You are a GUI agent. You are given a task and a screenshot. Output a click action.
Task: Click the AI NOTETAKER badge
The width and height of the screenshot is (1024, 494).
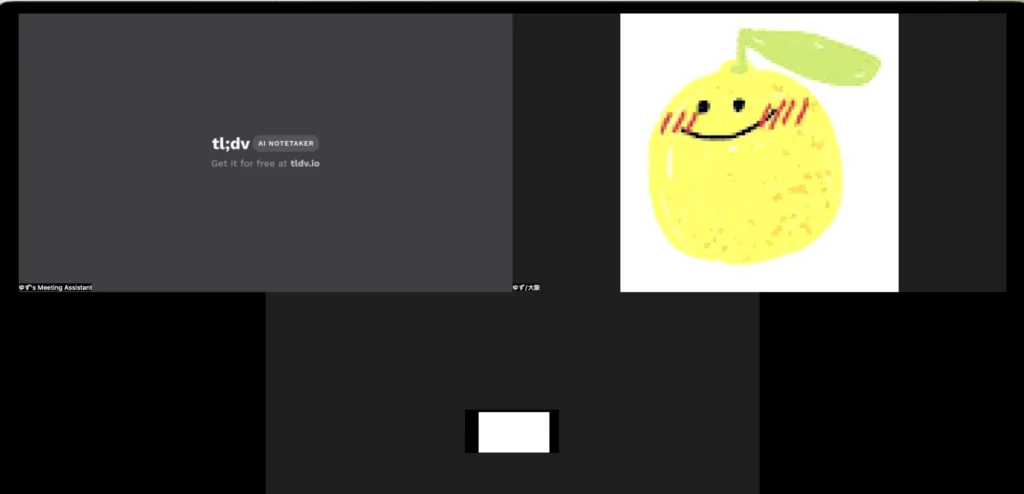[286, 144]
